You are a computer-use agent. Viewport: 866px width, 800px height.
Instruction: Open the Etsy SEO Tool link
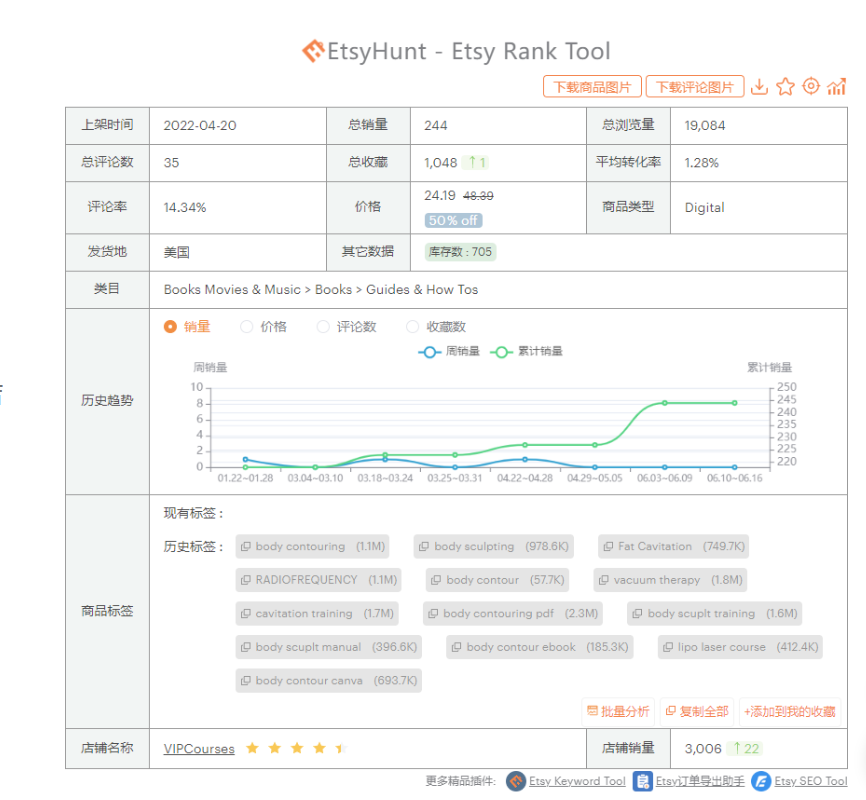pos(810,781)
